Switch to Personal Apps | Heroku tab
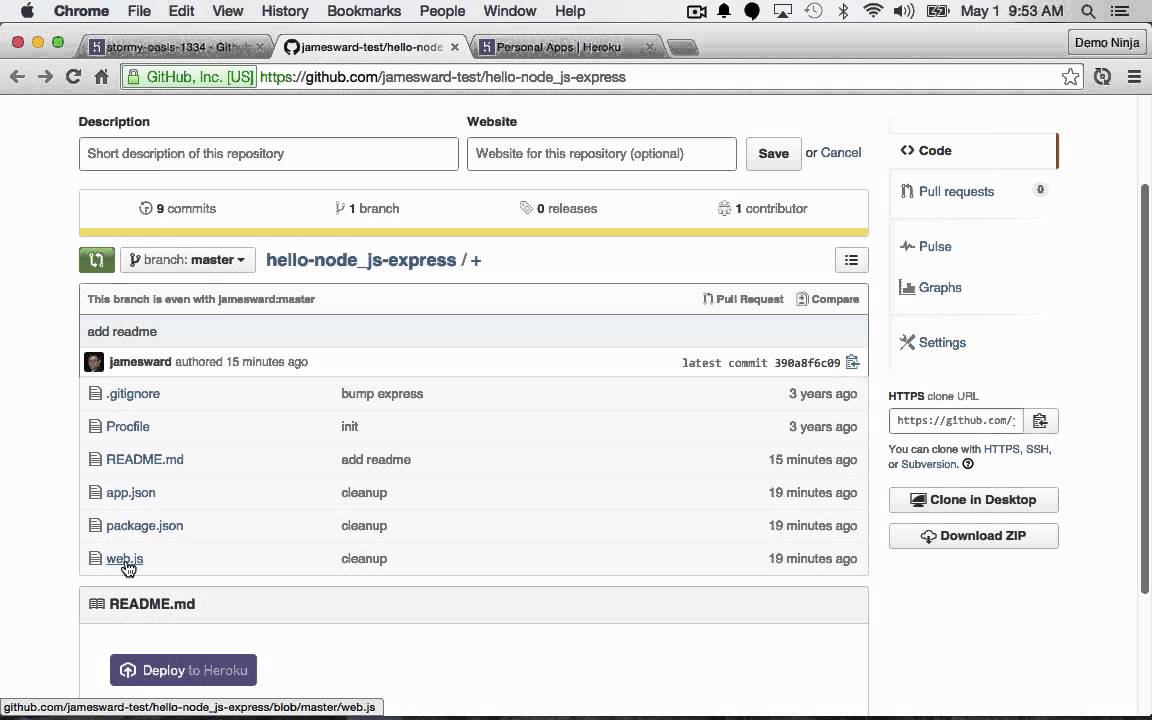The height and width of the screenshot is (720, 1152). [565, 47]
